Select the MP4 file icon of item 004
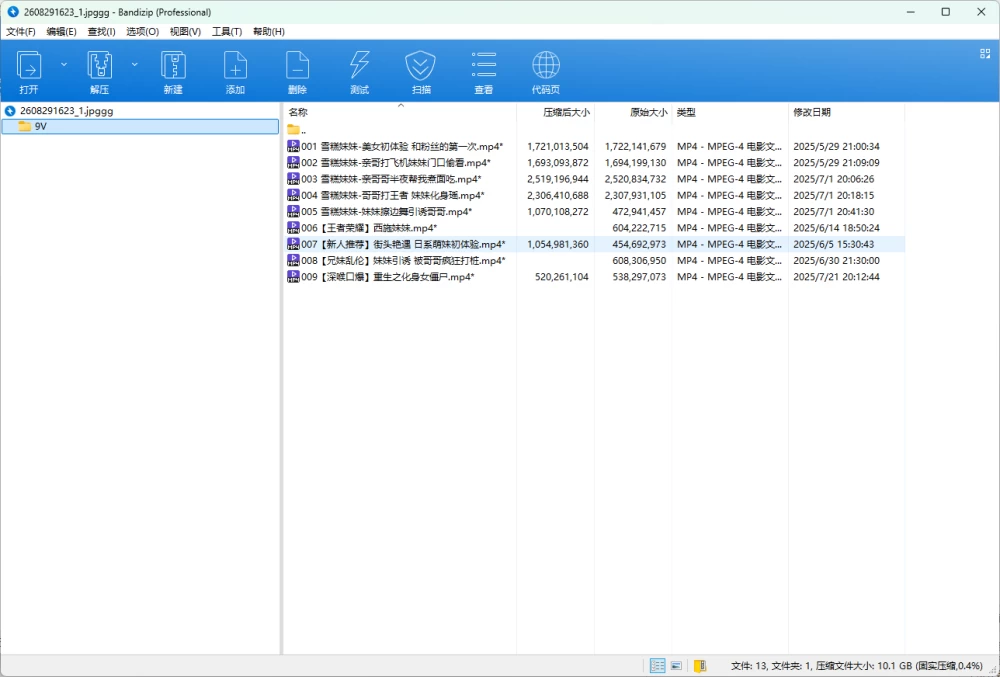Image resolution: width=1000 pixels, height=677 pixels. tap(293, 195)
